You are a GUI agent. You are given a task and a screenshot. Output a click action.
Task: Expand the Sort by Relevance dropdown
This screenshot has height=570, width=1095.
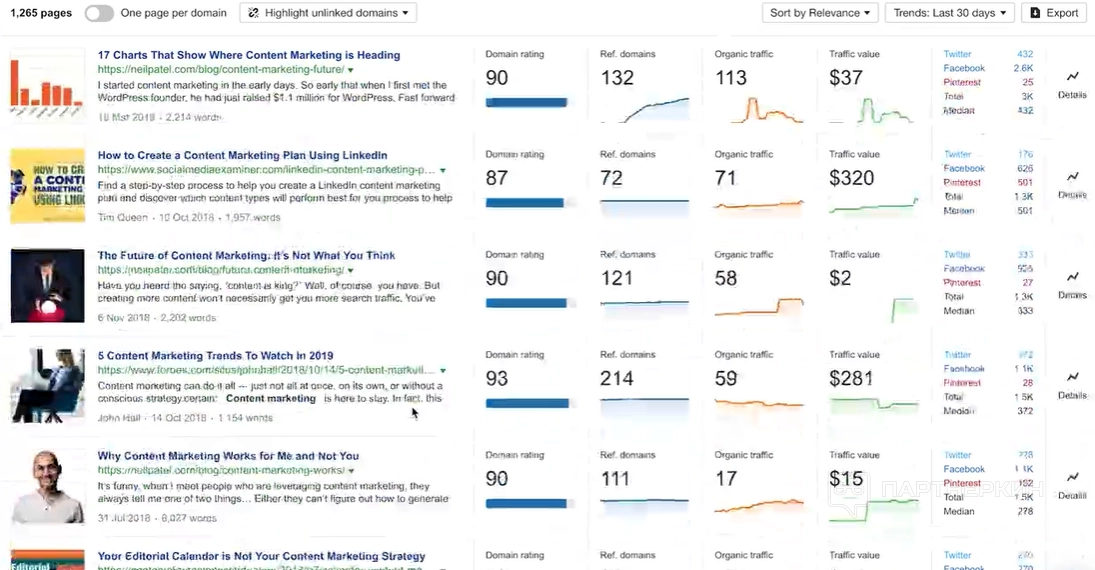tap(820, 13)
